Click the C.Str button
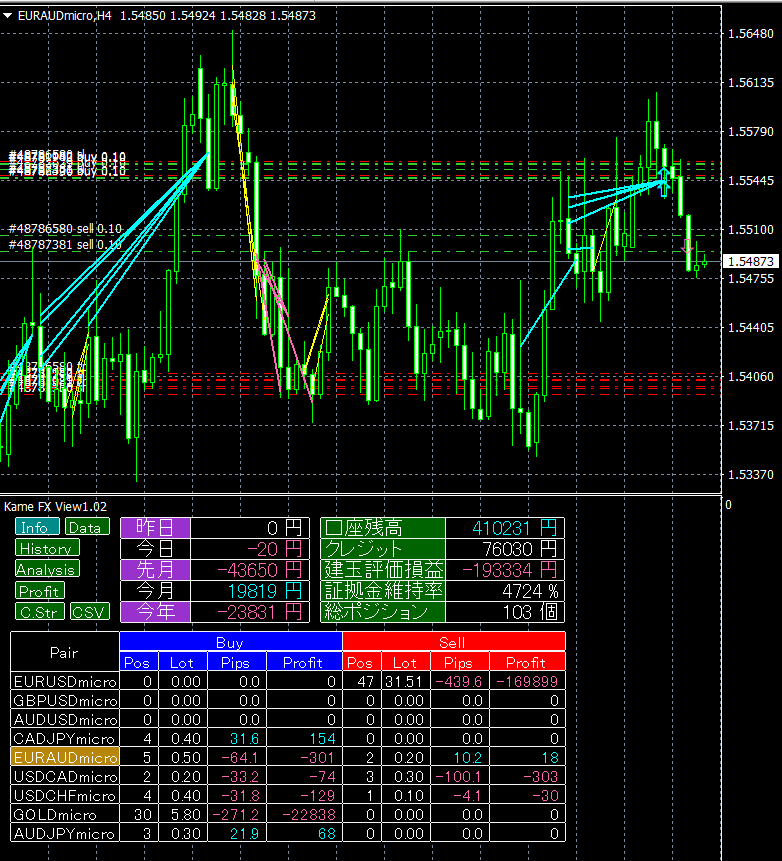 click(x=40, y=611)
